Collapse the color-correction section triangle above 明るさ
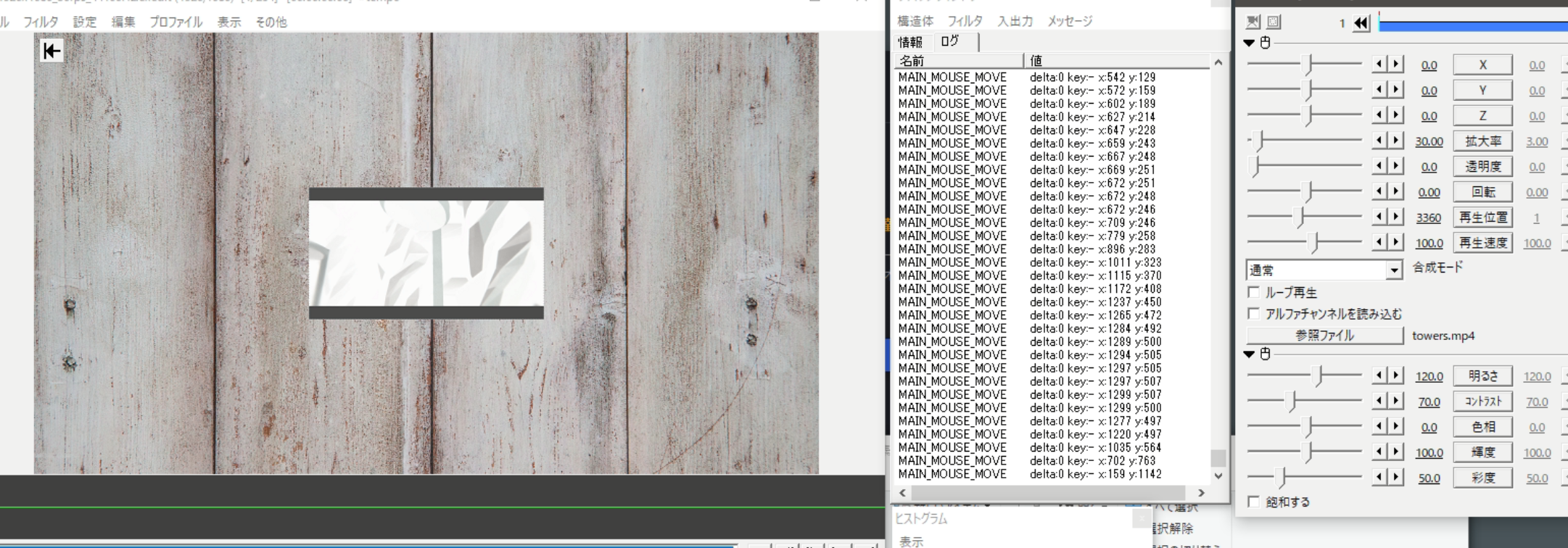1568x548 pixels. click(x=1249, y=354)
